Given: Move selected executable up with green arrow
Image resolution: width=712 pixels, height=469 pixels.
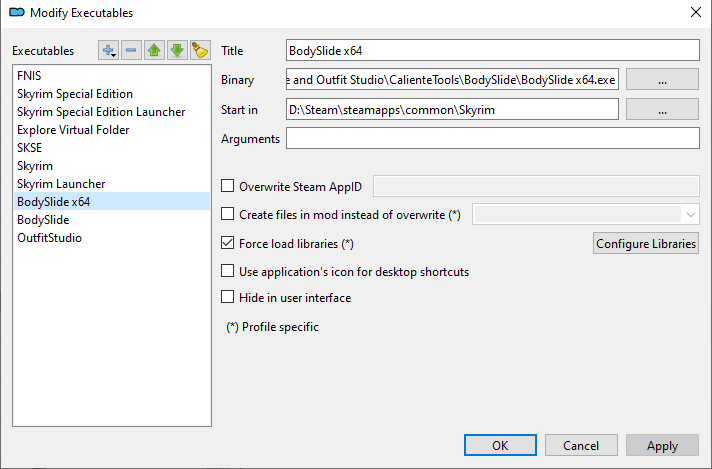Looking at the screenshot, I should [x=154, y=50].
